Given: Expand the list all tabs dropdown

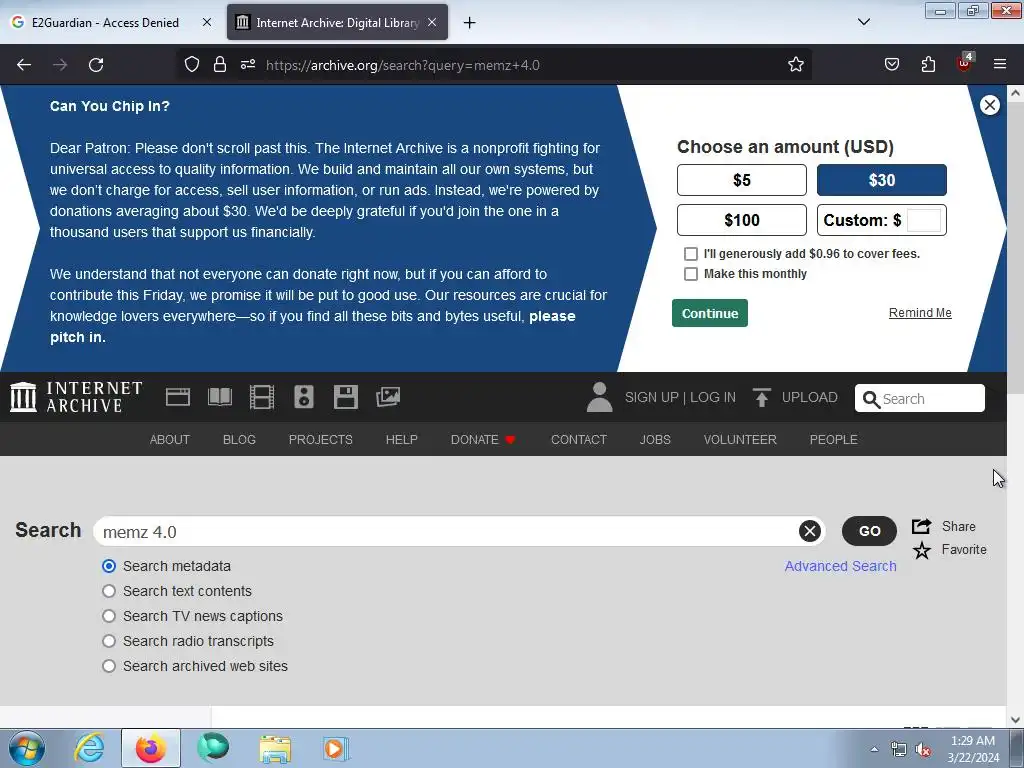Looking at the screenshot, I should click(x=863, y=22).
